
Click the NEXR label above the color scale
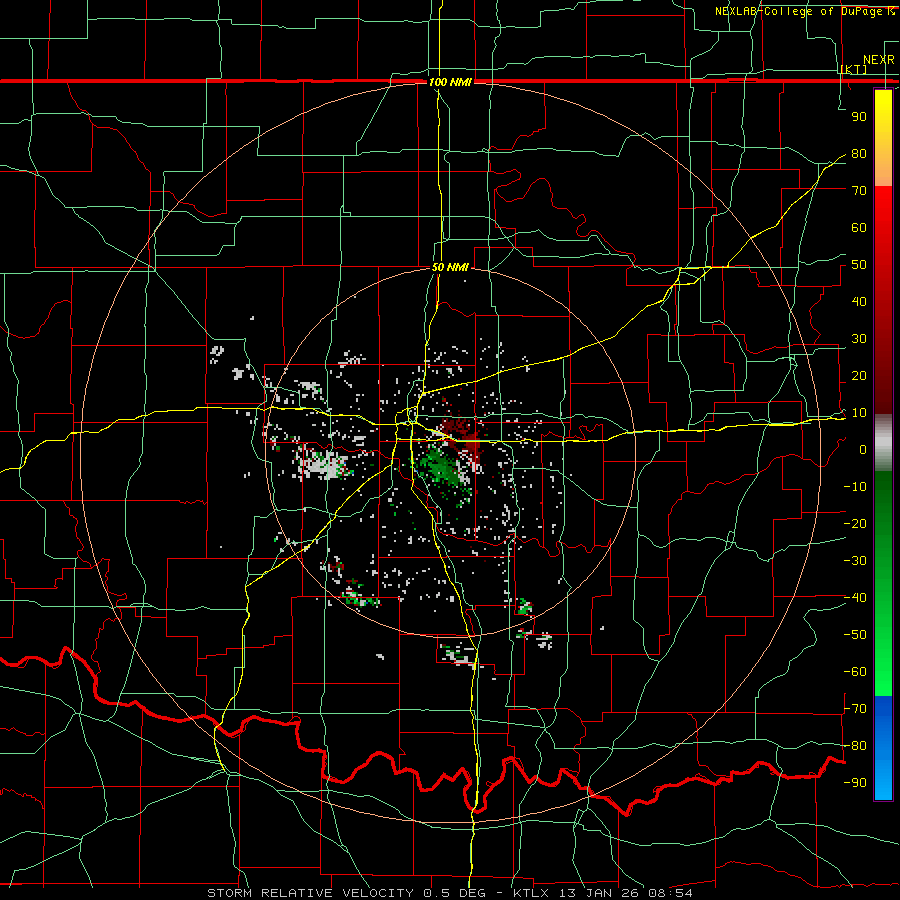click(879, 60)
